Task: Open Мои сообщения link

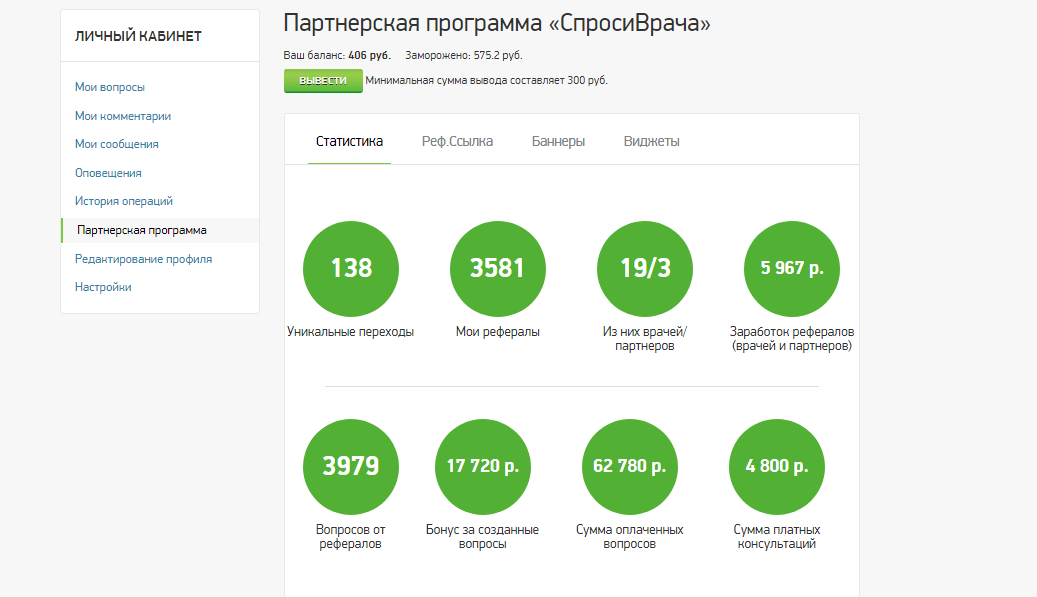Action: pos(116,144)
